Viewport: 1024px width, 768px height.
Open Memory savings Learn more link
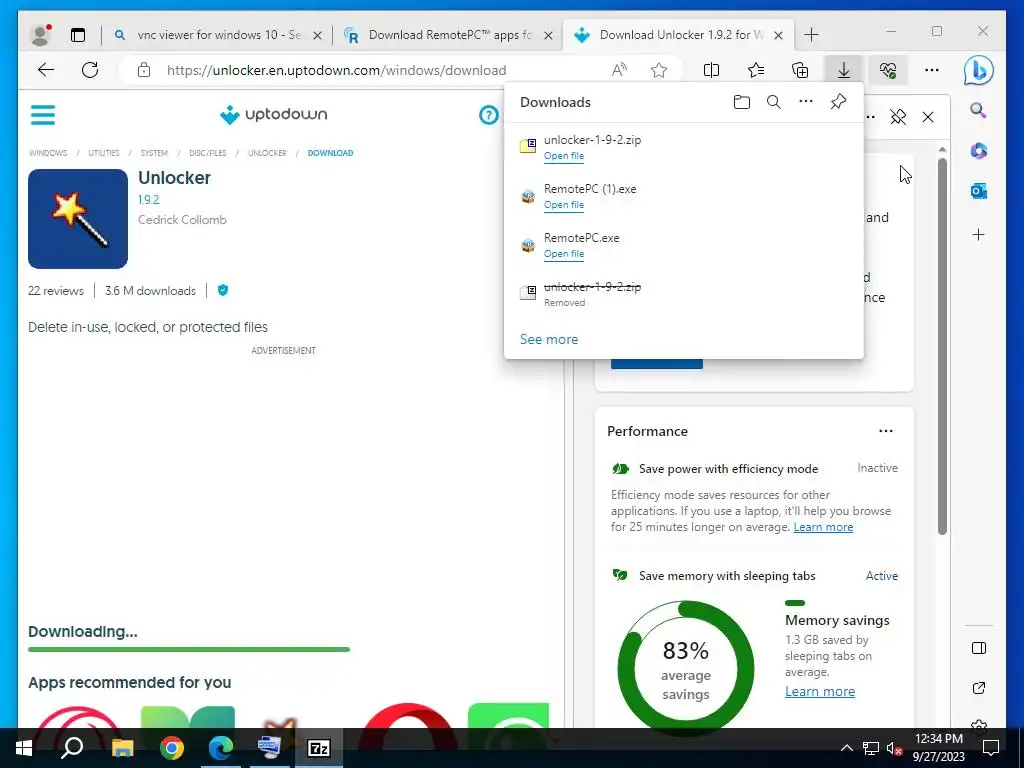(x=820, y=692)
